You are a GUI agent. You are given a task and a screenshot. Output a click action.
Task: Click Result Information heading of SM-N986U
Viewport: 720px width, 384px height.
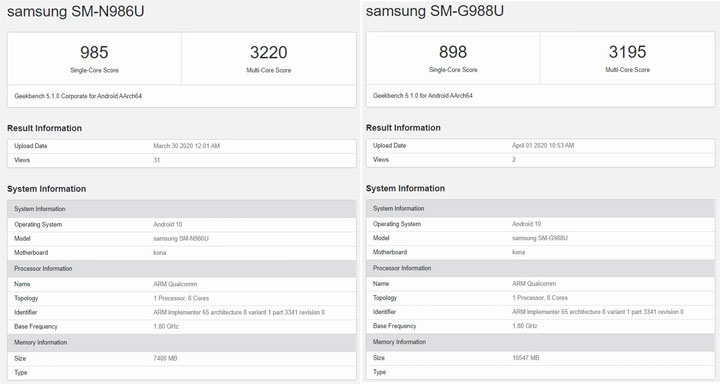point(45,128)
